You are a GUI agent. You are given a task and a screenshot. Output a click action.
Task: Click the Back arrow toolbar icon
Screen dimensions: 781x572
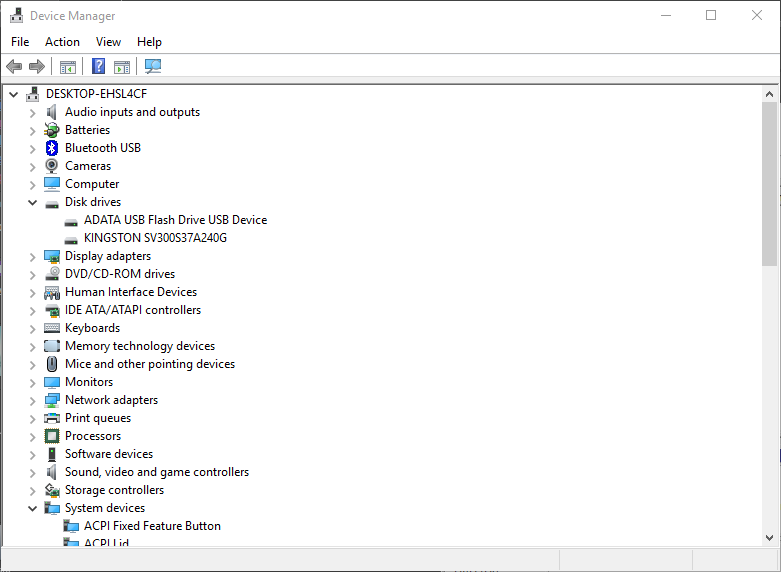[x=14, y=66]
